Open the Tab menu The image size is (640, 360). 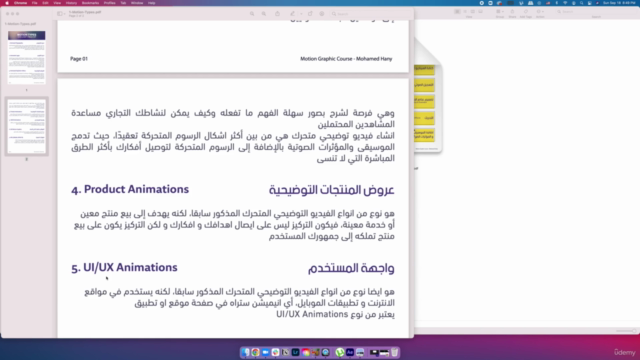[123, 3]
